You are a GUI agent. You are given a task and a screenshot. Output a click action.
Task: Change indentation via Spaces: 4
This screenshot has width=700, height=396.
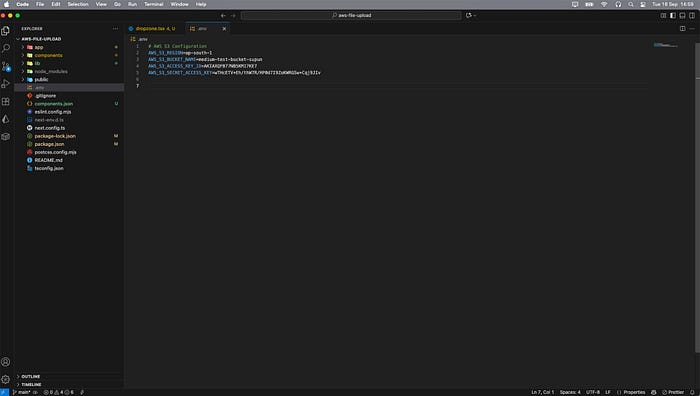point(570,392)
